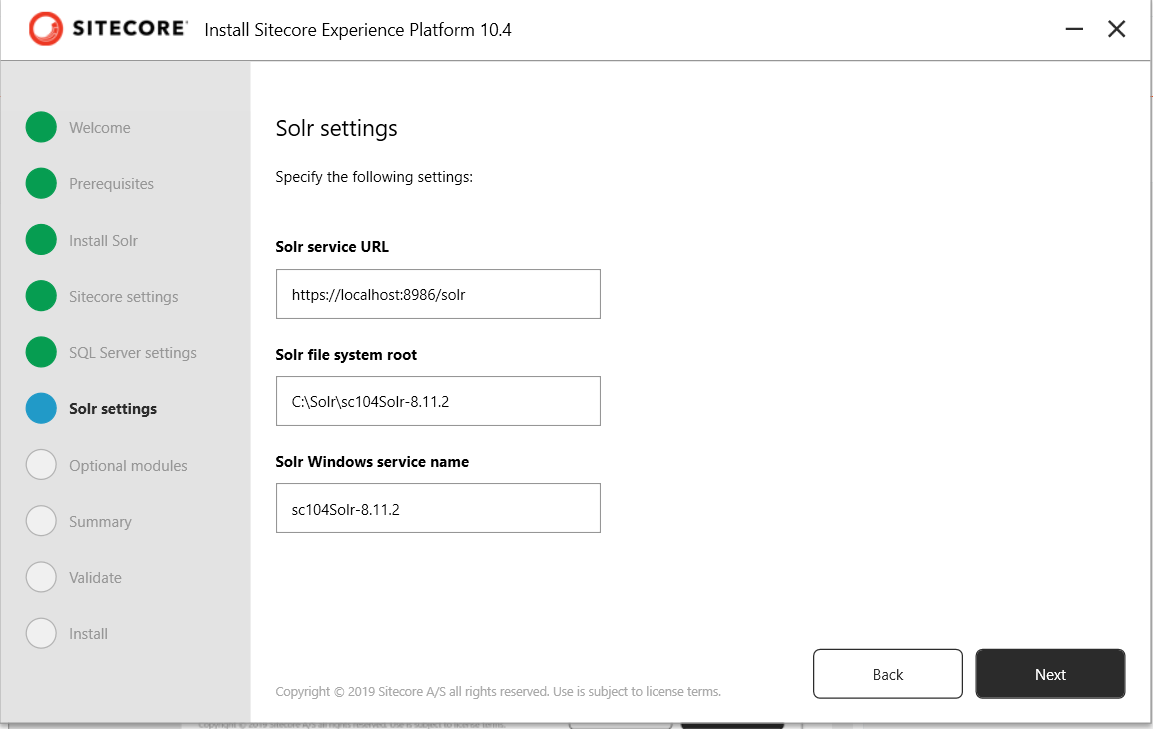Edit the Solr file system root field
This screenshot has height=729, width=1153.
(x=438, y=401)
